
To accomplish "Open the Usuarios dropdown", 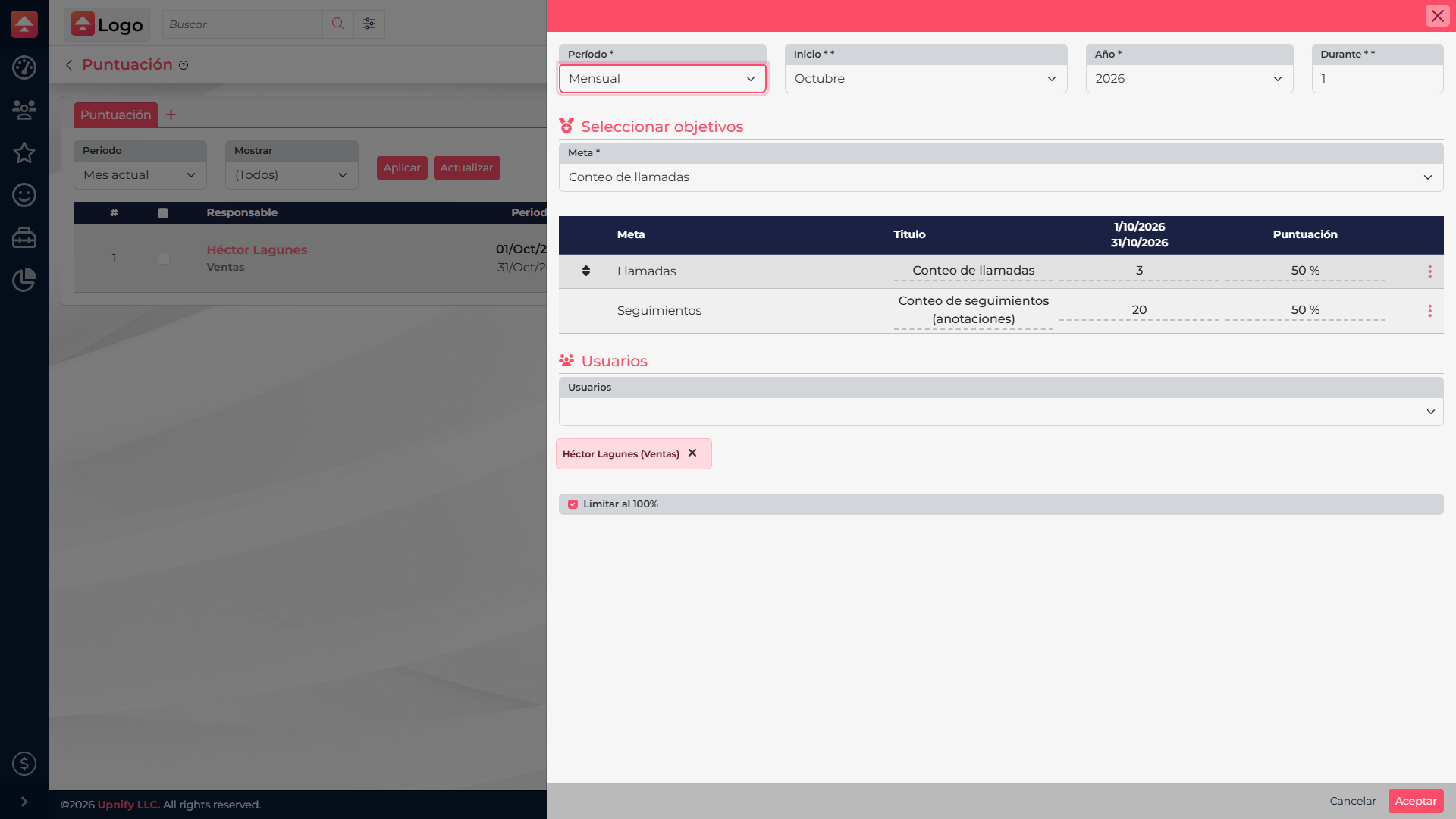I will pos(1001,412).
